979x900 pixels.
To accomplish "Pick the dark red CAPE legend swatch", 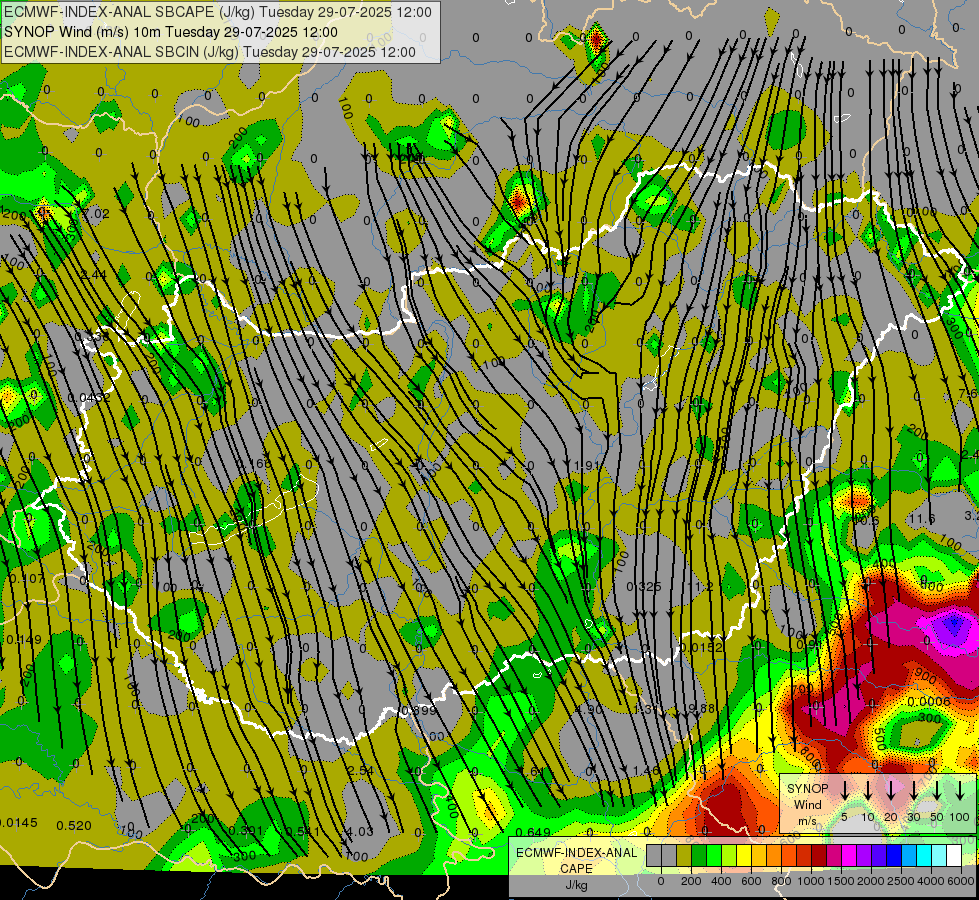I will (819, 856).
